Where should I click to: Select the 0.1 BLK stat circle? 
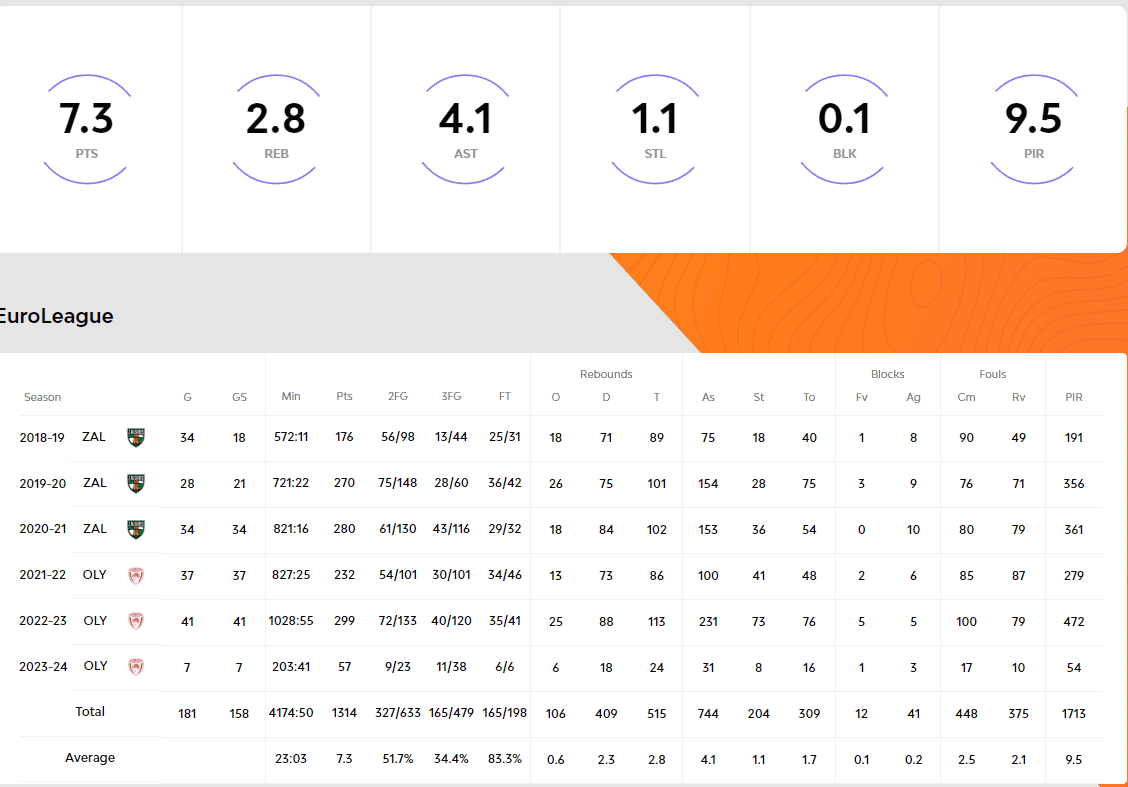pos(844,129)
